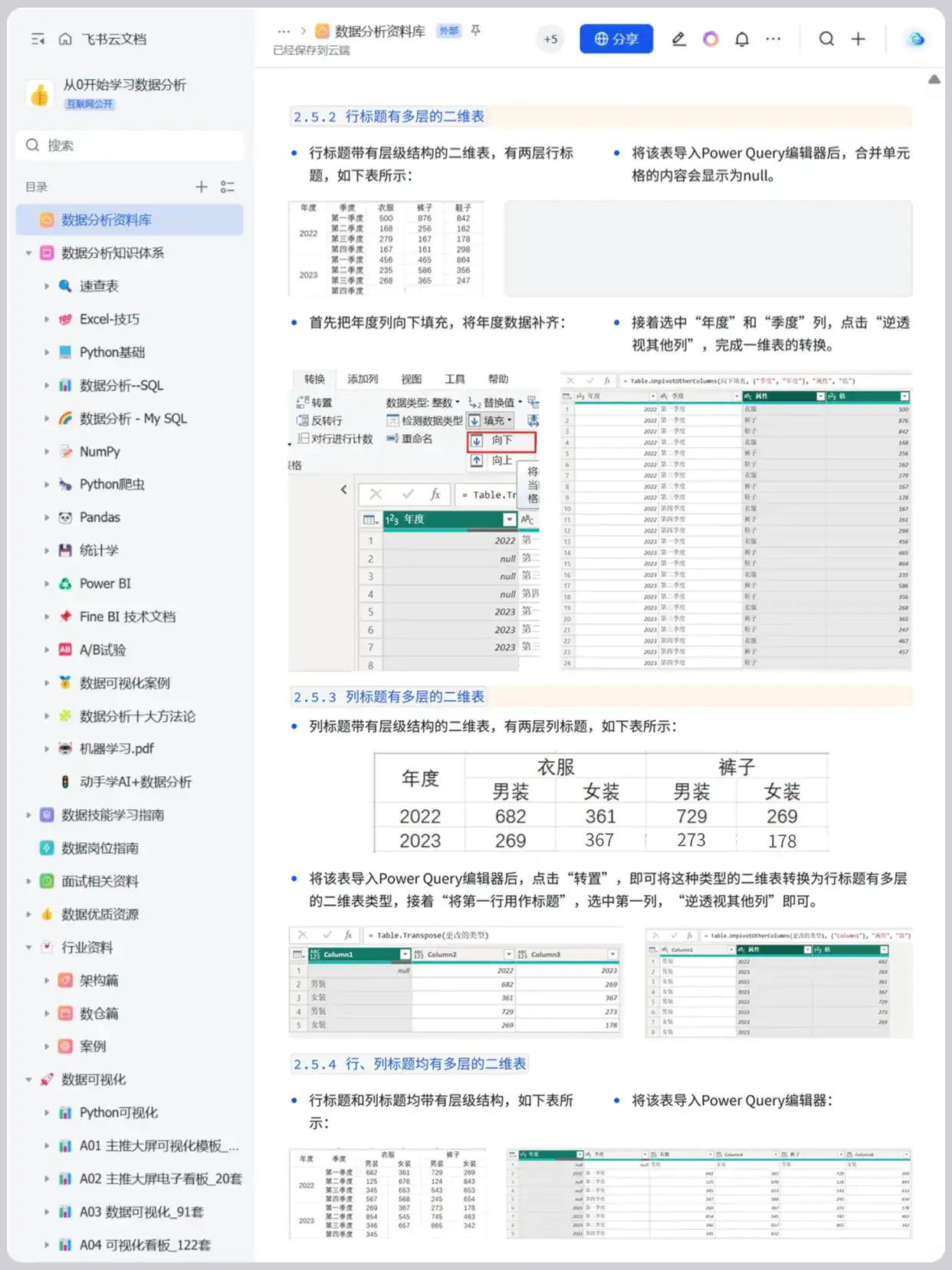This screenshot has width=952, height=1270.
Task: Open the 数仓篇 page
Action: (99, 1013)
